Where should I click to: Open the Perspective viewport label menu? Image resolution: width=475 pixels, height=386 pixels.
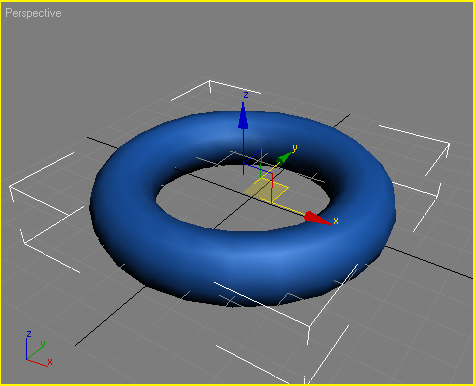[33, 13]
